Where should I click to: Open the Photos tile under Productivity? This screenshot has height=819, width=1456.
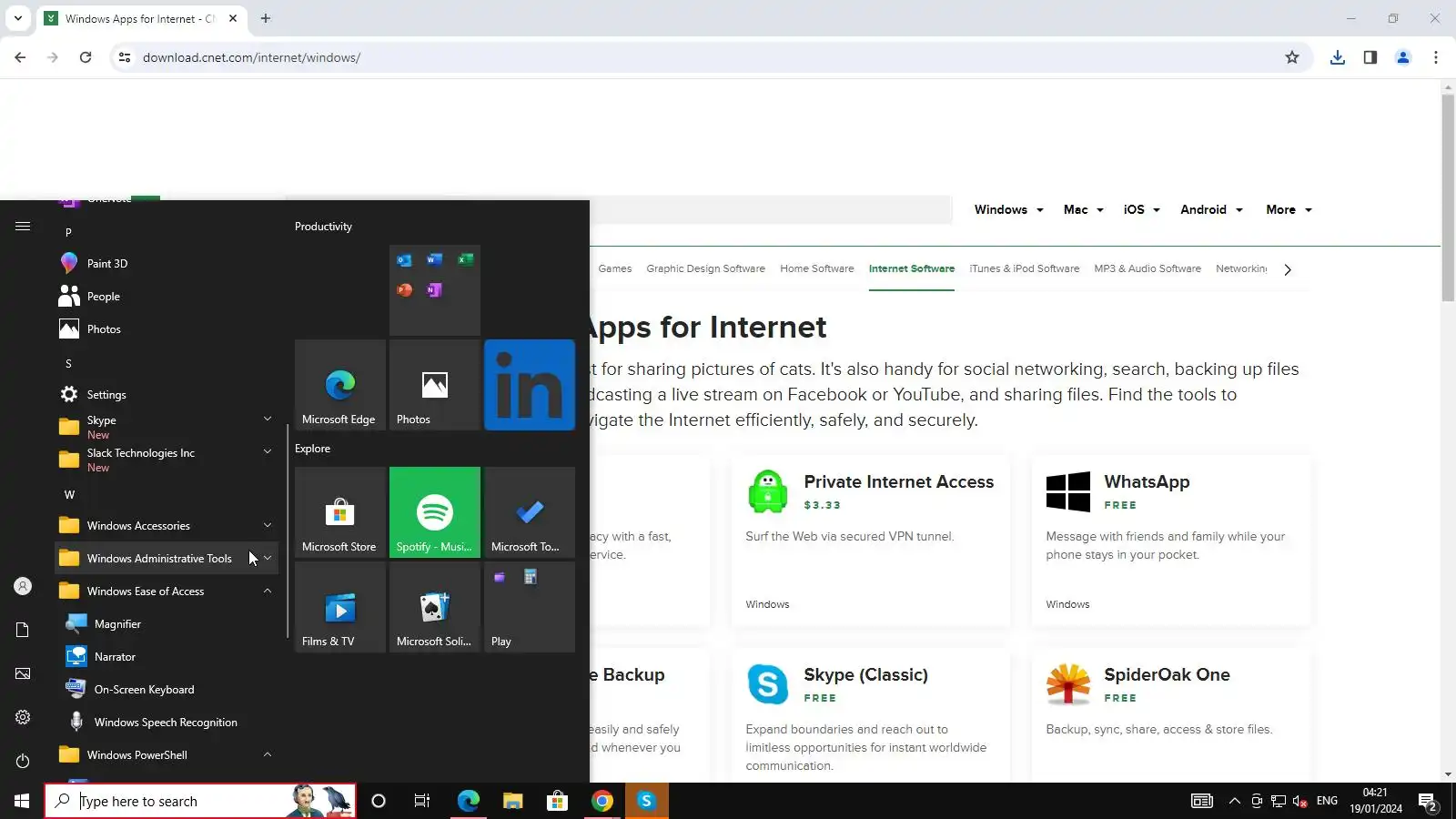coord(435,385)
